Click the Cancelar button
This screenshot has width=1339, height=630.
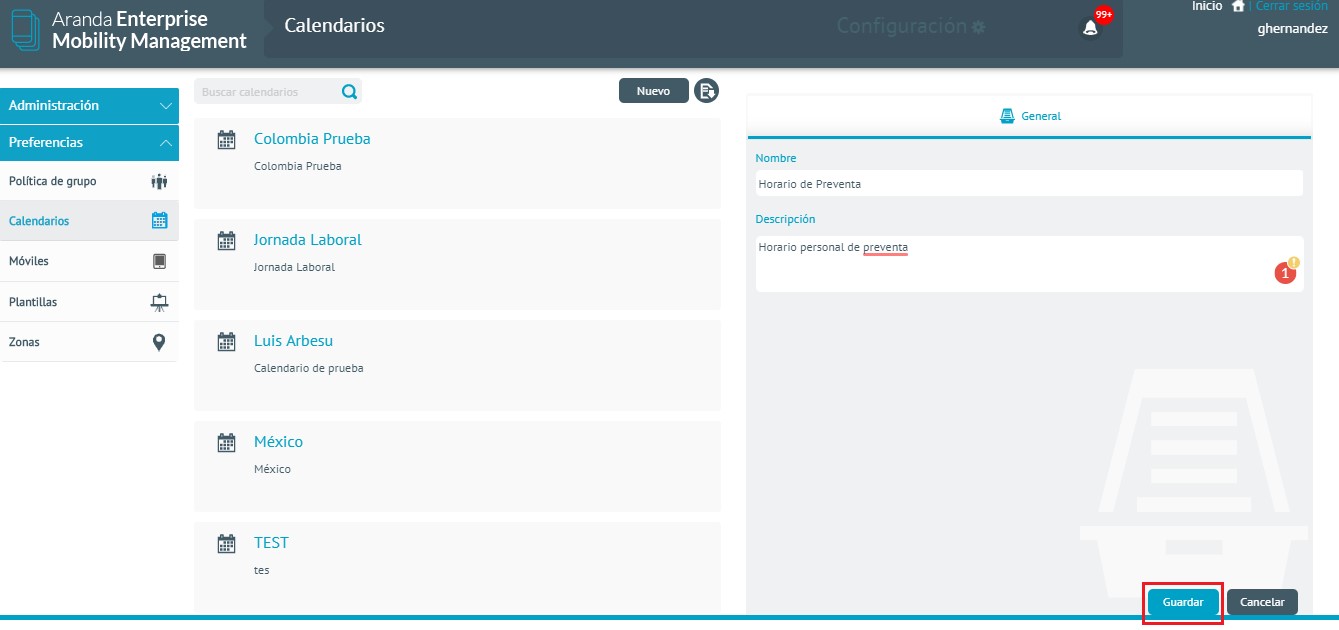pyautogui.click(x=1262, y=602)
